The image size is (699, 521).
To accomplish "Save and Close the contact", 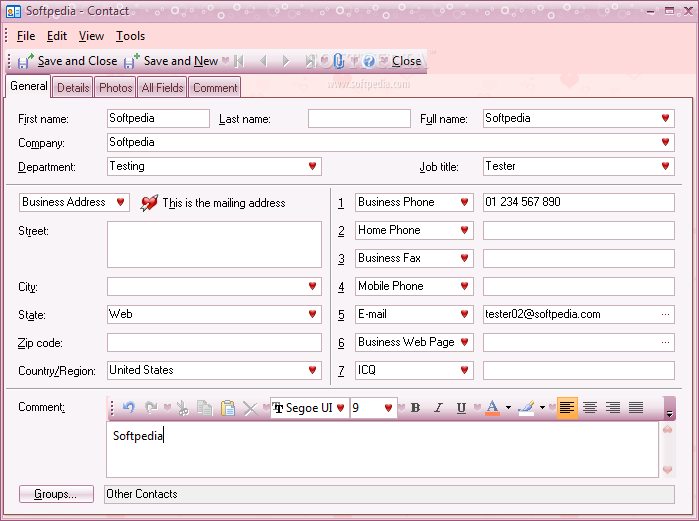I will [x=68, y=61].
